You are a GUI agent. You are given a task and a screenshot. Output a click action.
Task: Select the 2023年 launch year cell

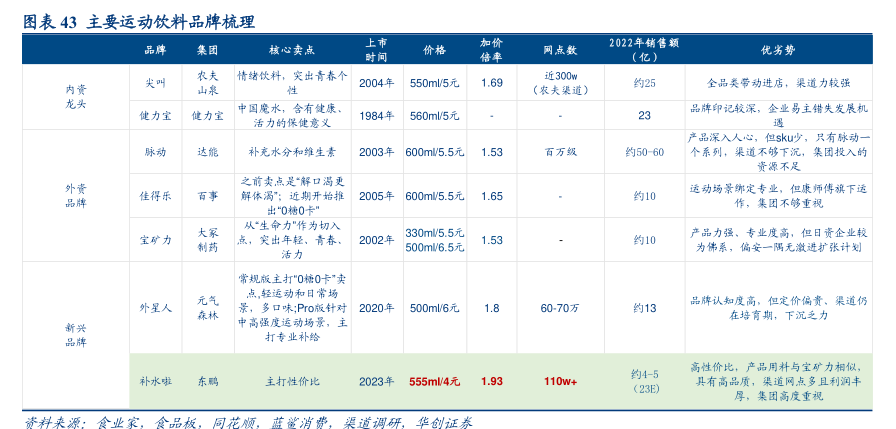[377, 381]
